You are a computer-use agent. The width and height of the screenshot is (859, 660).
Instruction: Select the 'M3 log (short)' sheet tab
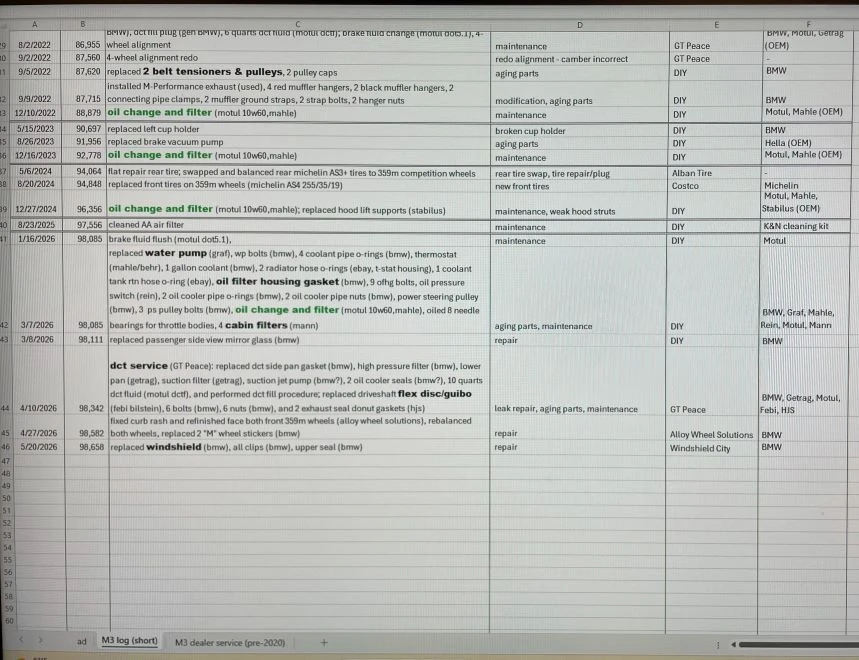click(x=129, y=641)
